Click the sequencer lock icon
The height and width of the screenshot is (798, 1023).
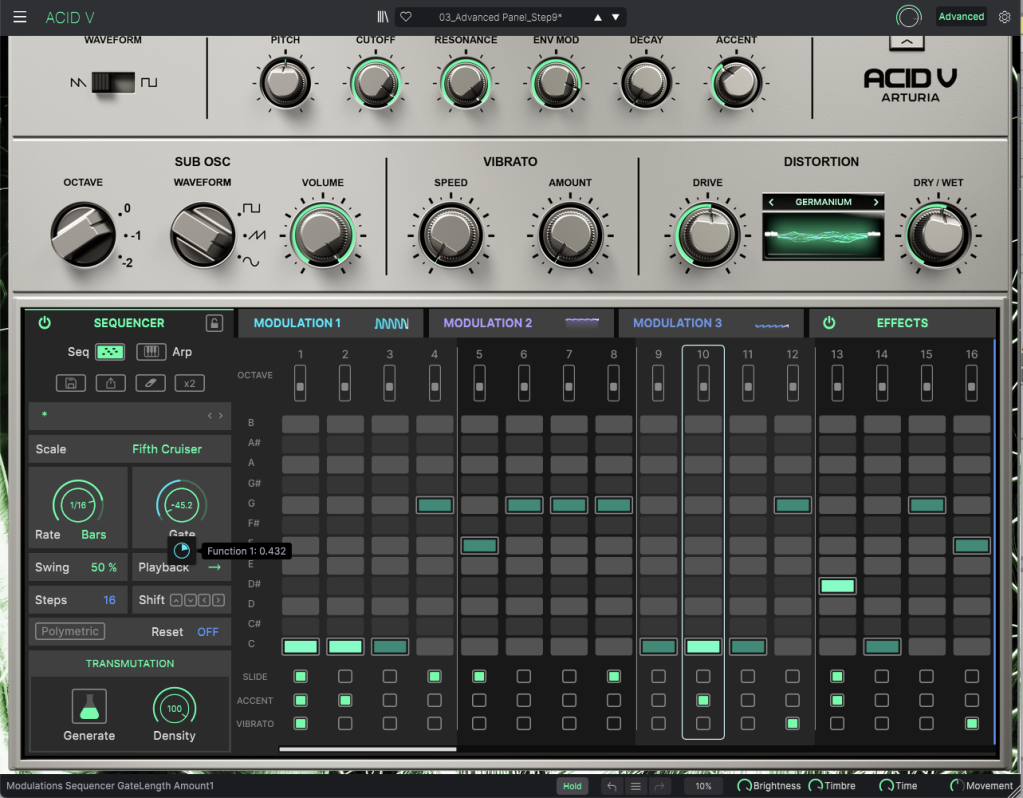click(214, 323)
